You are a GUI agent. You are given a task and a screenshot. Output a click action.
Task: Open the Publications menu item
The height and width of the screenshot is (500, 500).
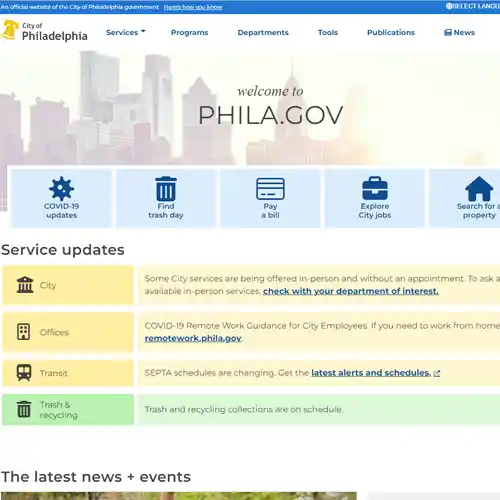point(391,32)
